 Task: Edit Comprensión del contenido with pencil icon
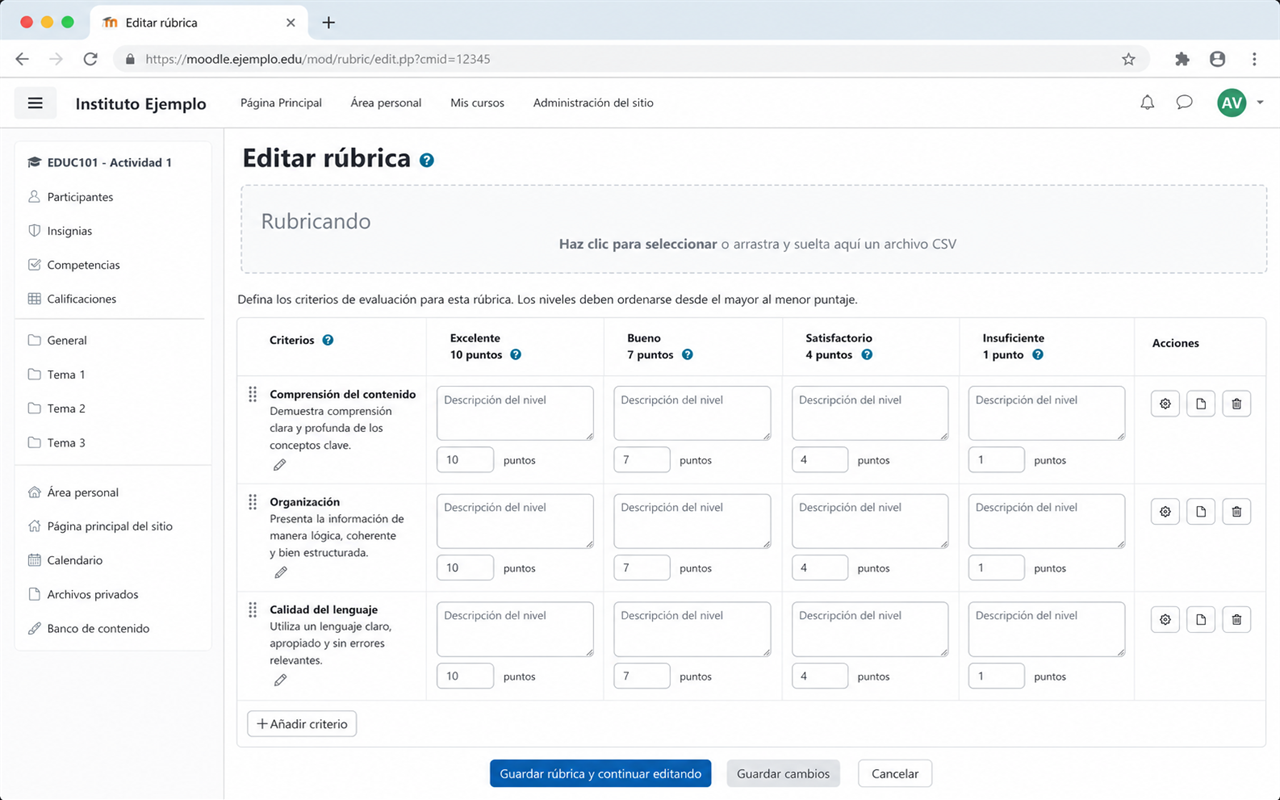pyautogui.click(x=280, y=465)
